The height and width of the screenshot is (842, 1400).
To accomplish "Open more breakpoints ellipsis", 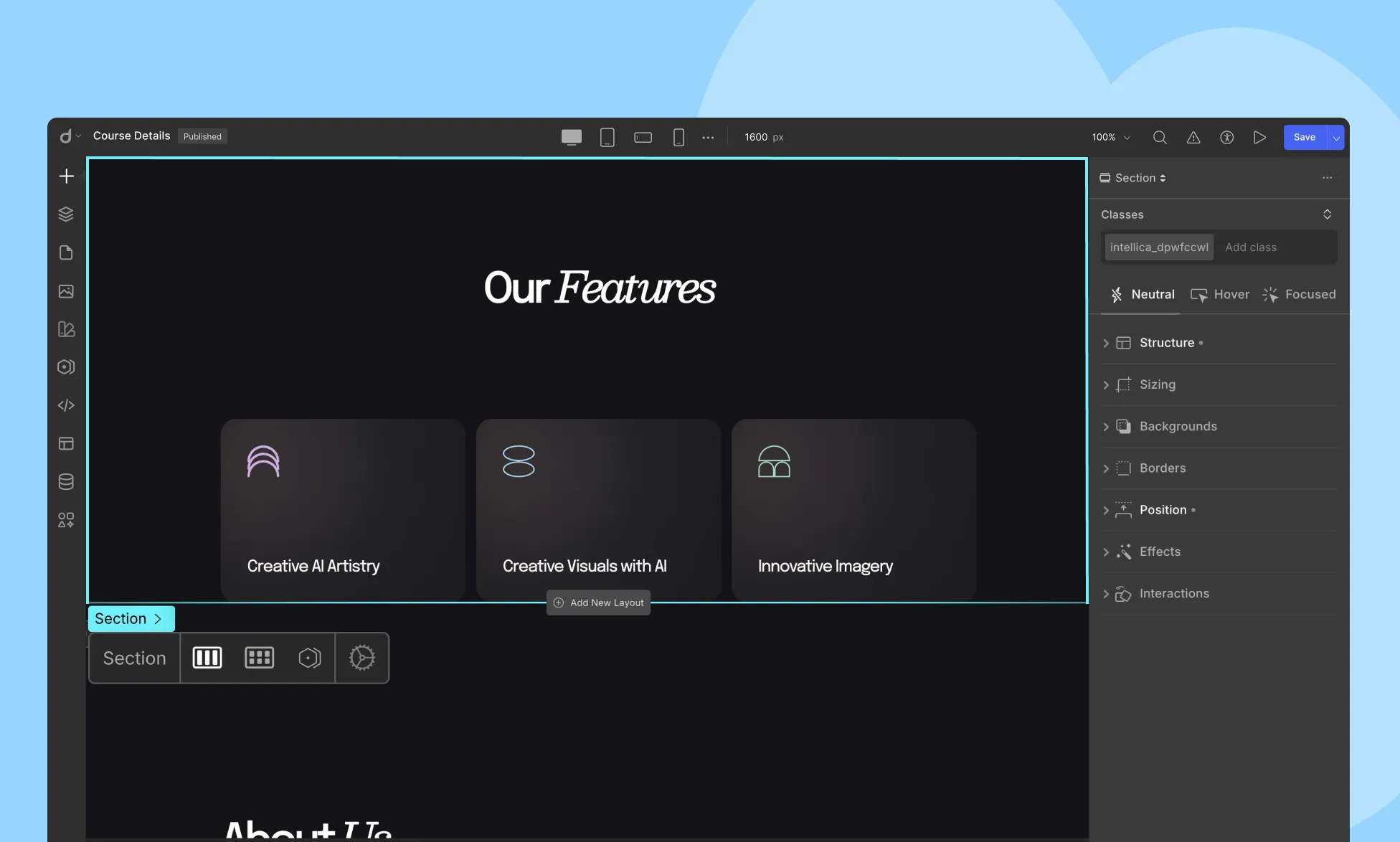I will [x=708, y=137].
